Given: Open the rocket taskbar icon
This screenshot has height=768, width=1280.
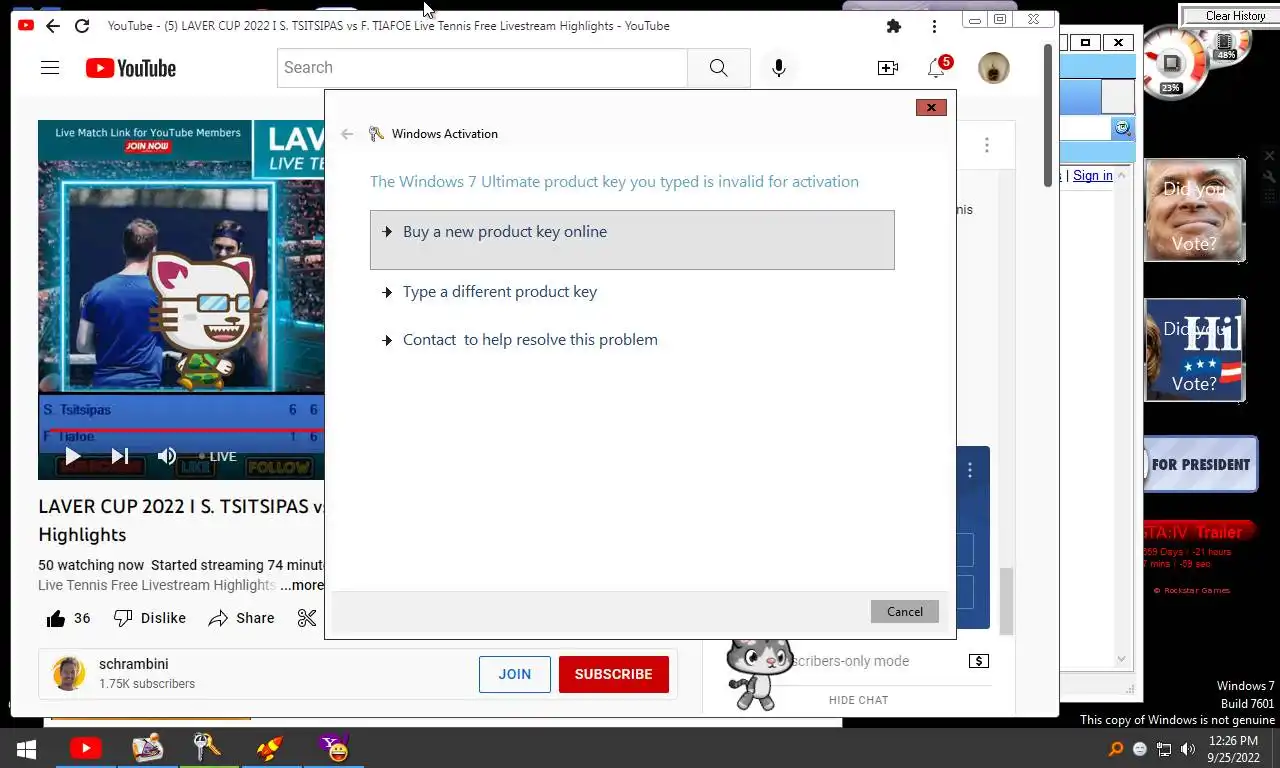Looking at the screenshot, I should [270, 748].
